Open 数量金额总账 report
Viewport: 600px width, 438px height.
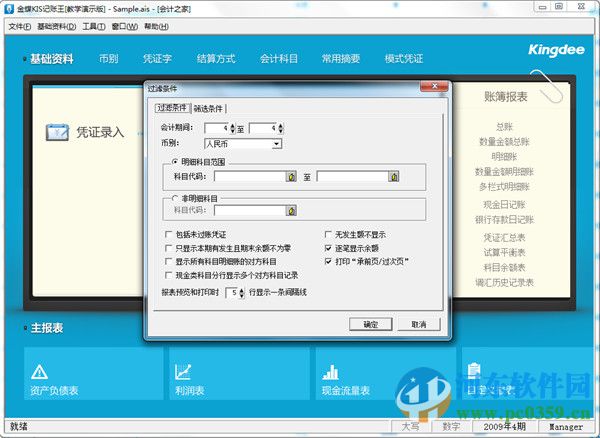(504, 142)
